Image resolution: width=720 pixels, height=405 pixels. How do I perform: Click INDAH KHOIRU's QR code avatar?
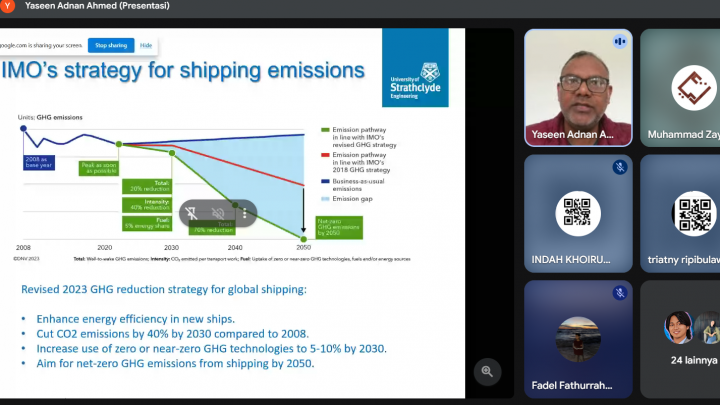[578, 212]
